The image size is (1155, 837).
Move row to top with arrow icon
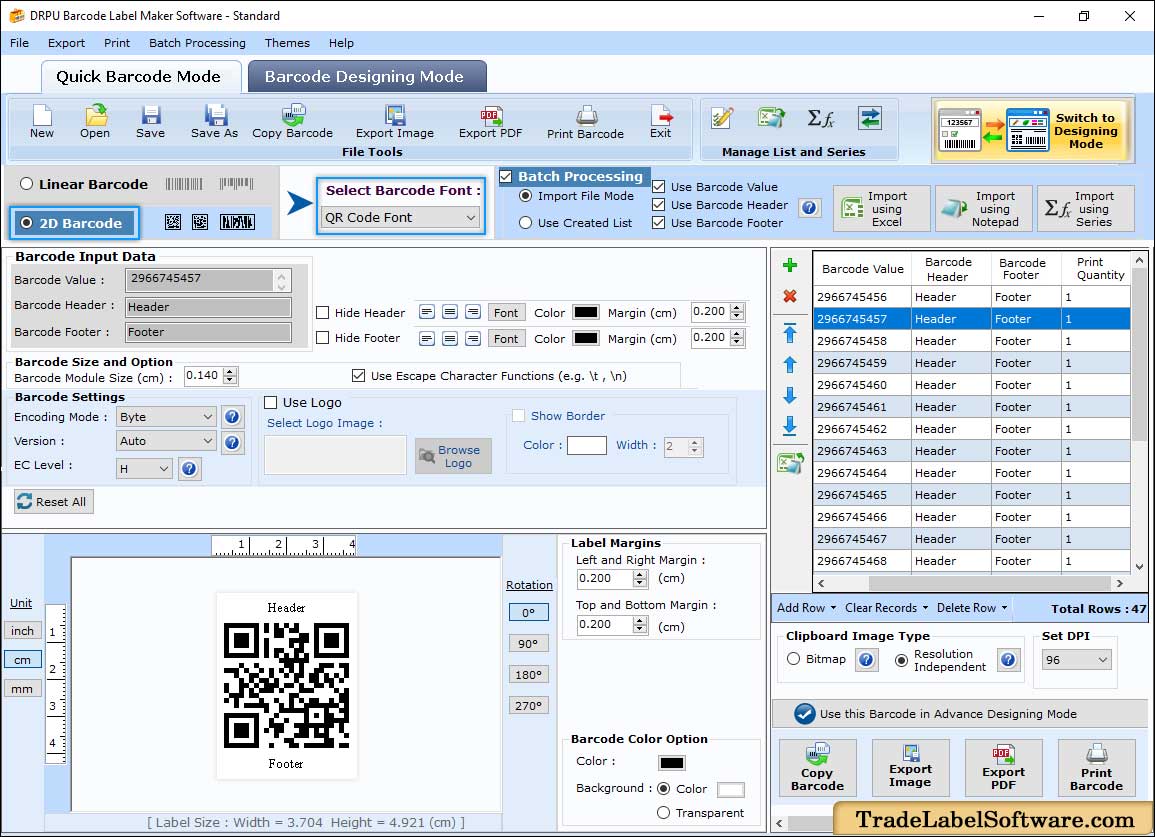pos(790,333)
